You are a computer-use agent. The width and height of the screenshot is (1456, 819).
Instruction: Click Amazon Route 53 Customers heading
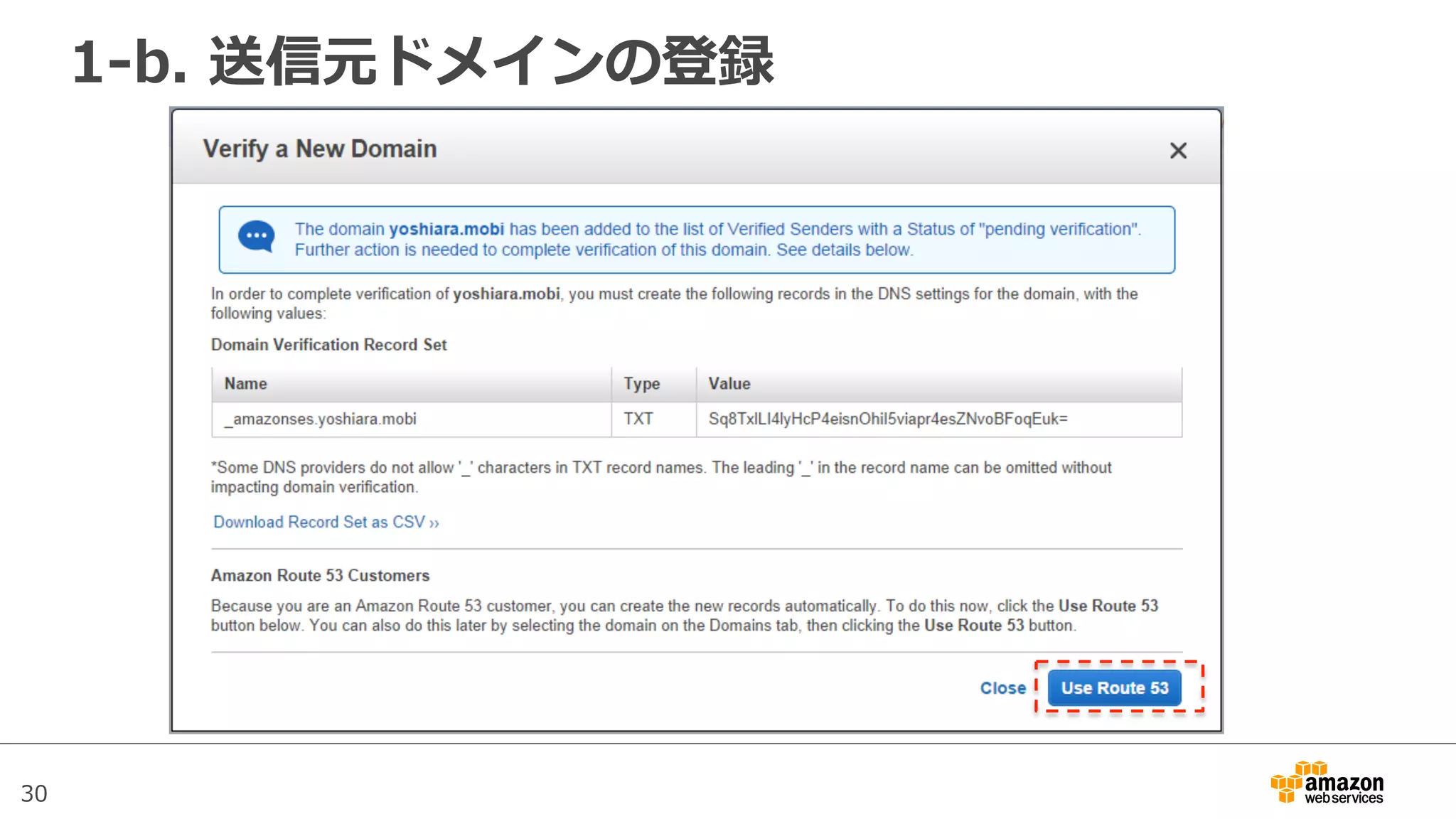coord(320,575)
